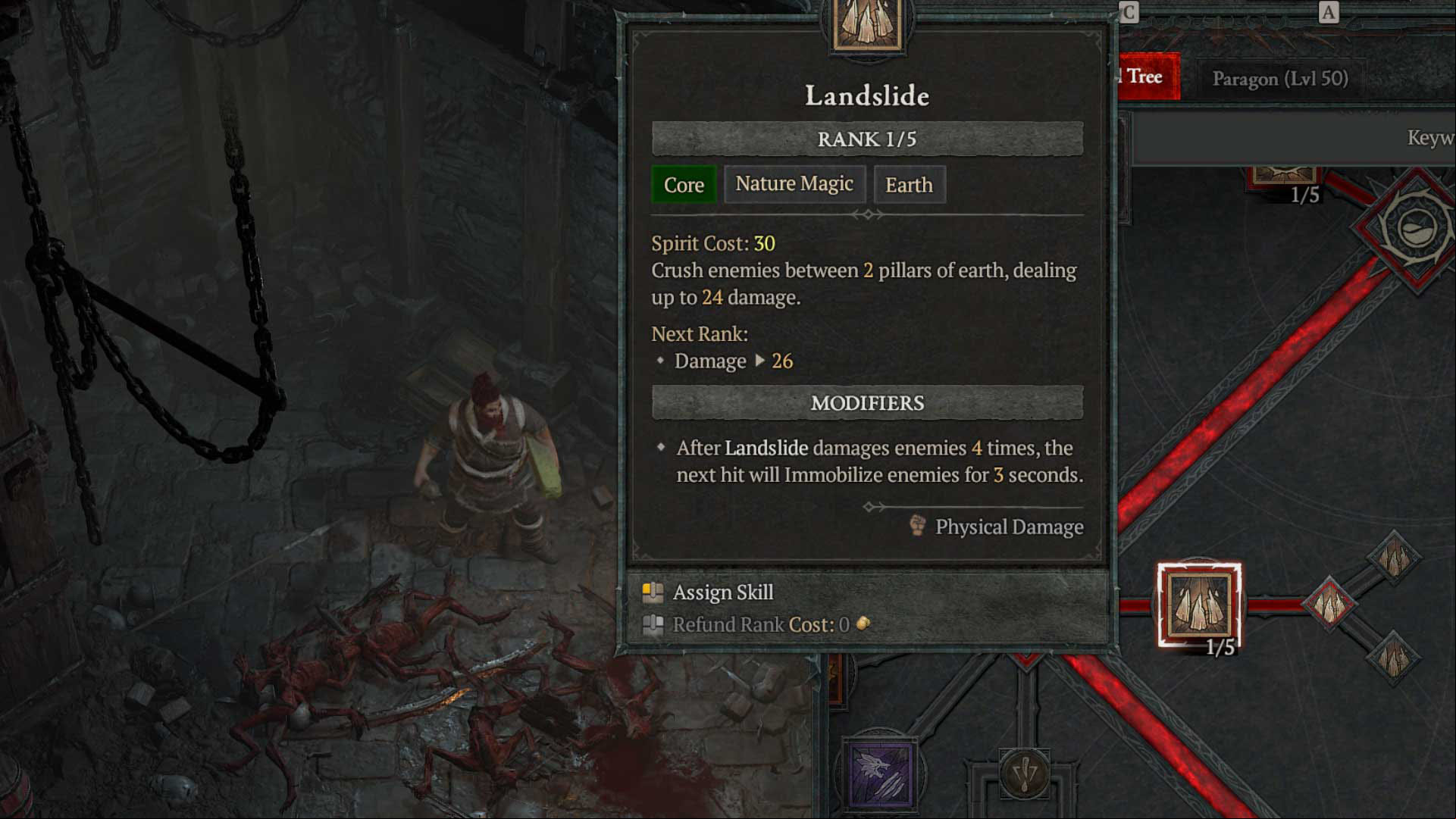The width and height of the screenshot is (1456, 819).
Task: Click Refund Rank Cost option
Action: [x=756, y=625]
